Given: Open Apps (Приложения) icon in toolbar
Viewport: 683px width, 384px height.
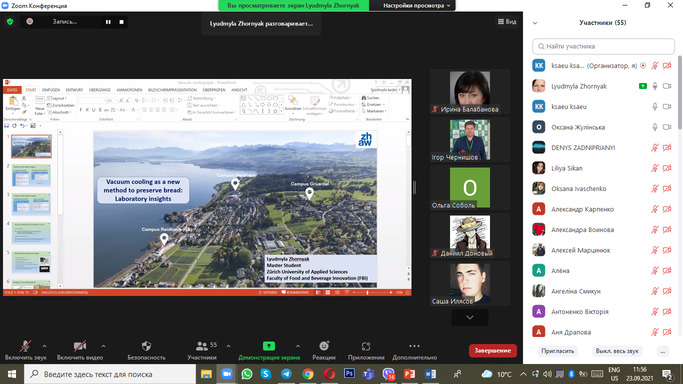Looking at the screenshot, I should point(366,346).
